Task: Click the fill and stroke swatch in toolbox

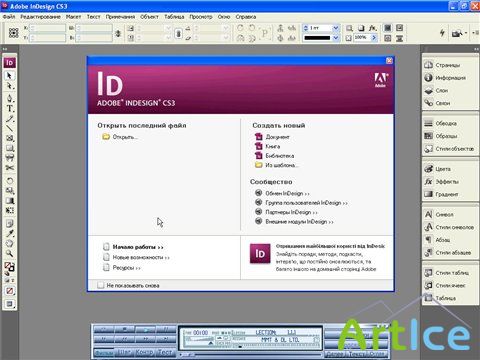Action: (9, 267)
